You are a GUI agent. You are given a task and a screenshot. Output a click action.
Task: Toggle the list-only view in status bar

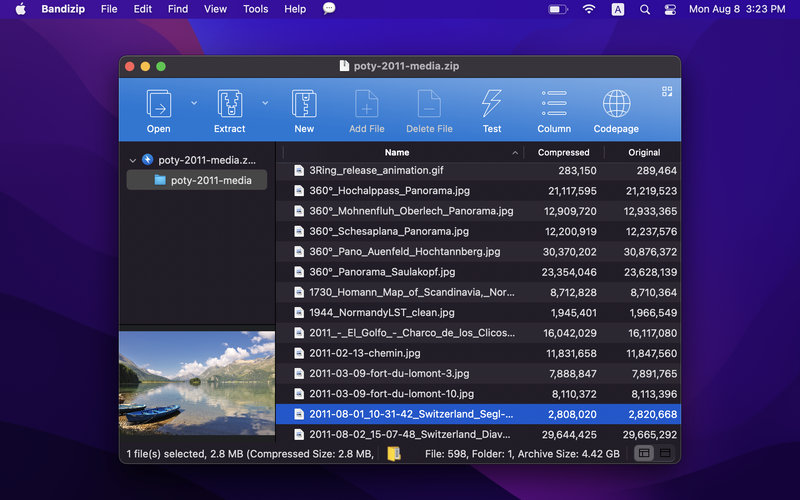coord(665,454)
